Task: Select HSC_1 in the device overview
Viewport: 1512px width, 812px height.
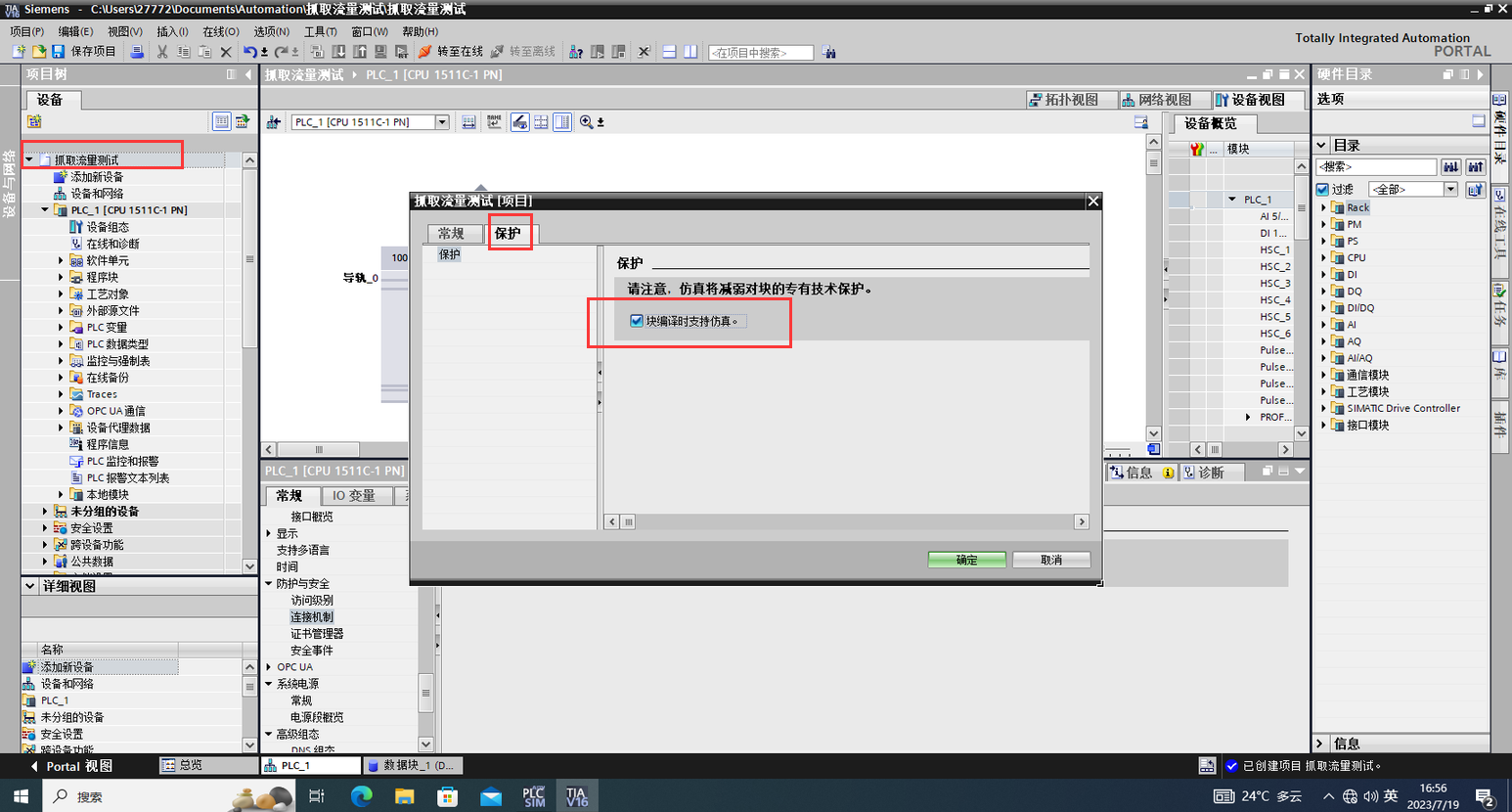Action: [x=1274, y=249]
